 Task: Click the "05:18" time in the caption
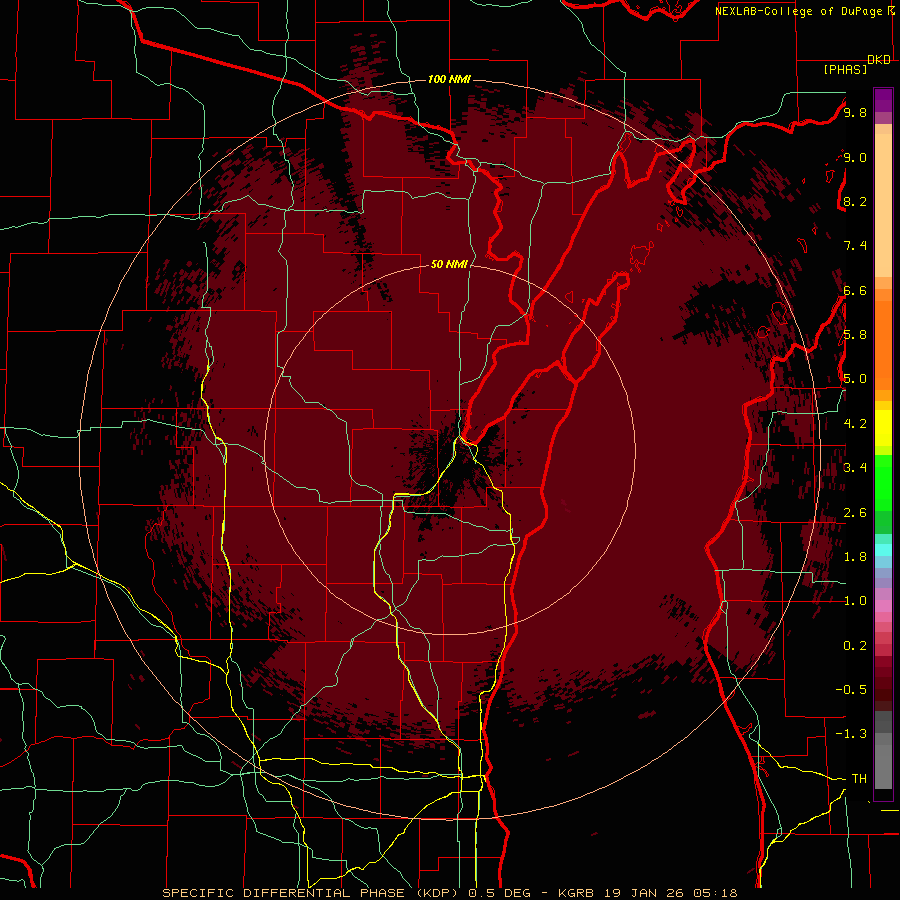point(715,893)
